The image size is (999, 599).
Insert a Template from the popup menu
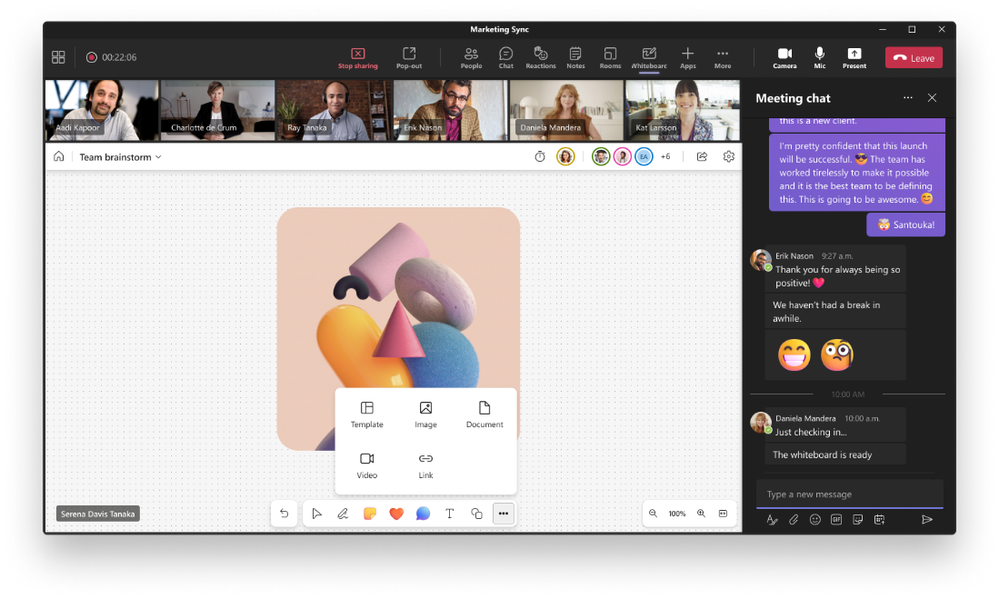367,415
